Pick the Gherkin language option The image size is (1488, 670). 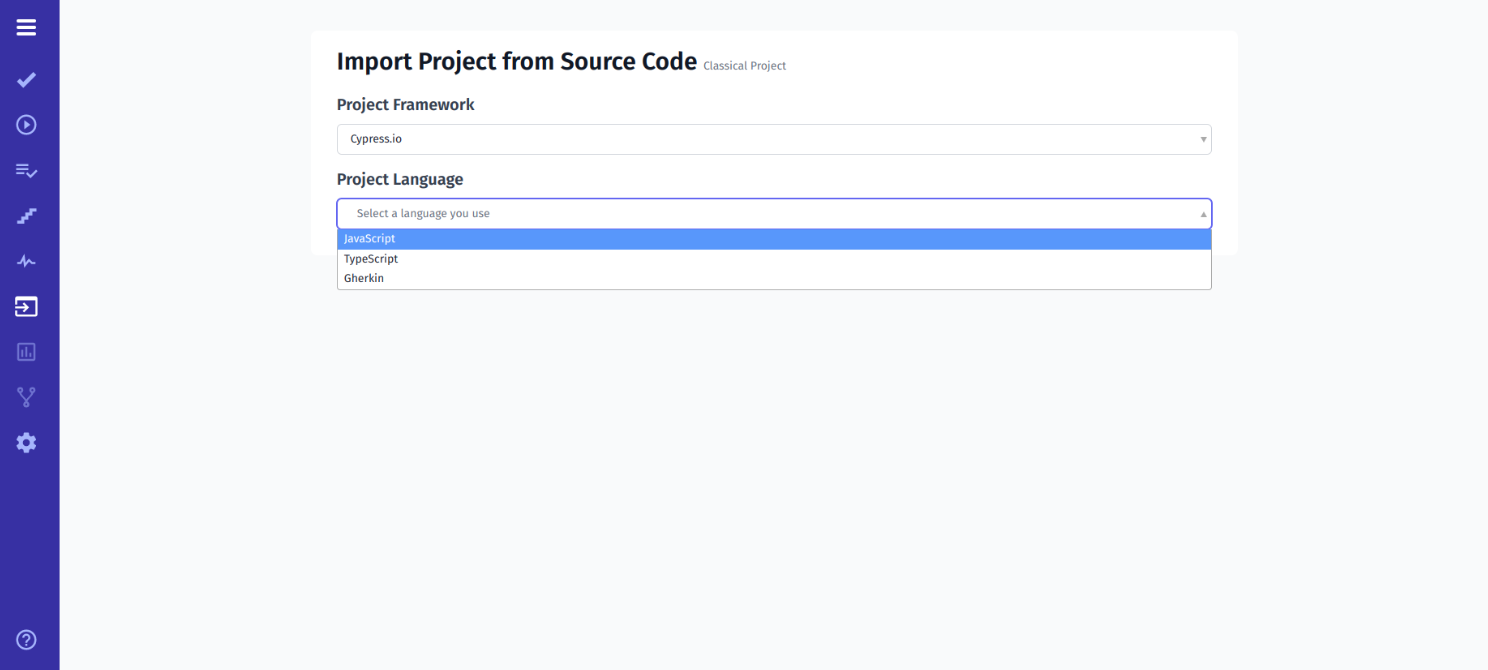tap(364, 279)
